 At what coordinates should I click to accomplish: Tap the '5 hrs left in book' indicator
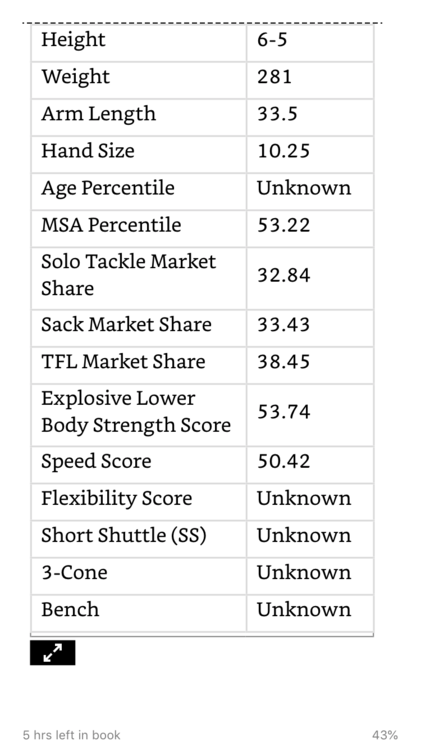72,735
